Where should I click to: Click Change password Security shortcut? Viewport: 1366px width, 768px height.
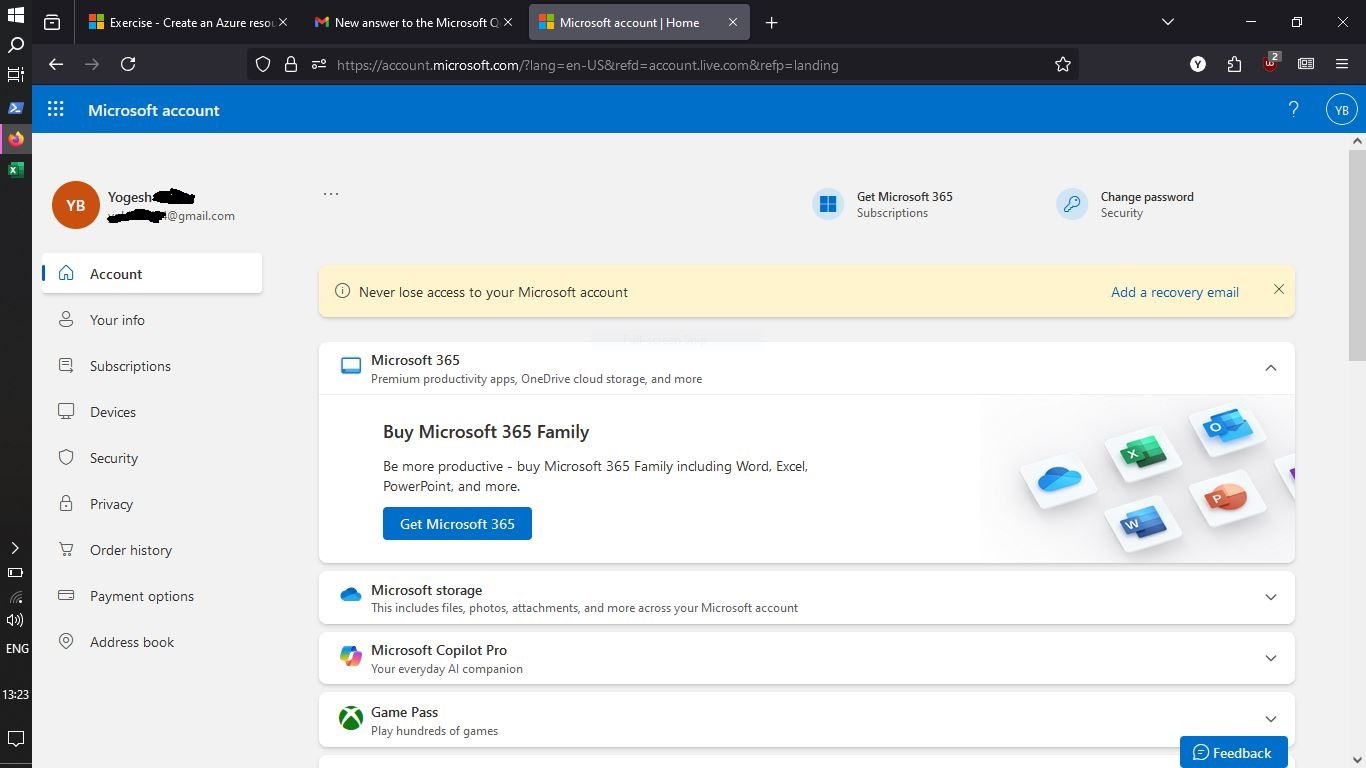pyautogui.click(x=1125, y=204)
